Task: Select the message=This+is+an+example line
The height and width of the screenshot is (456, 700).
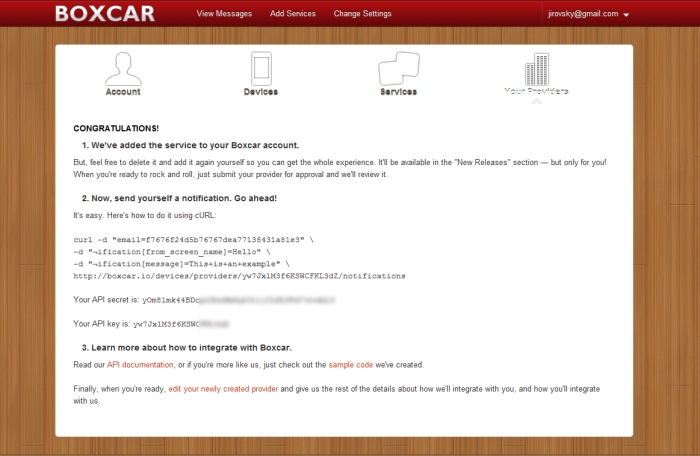Action: [x=182, y=264]
